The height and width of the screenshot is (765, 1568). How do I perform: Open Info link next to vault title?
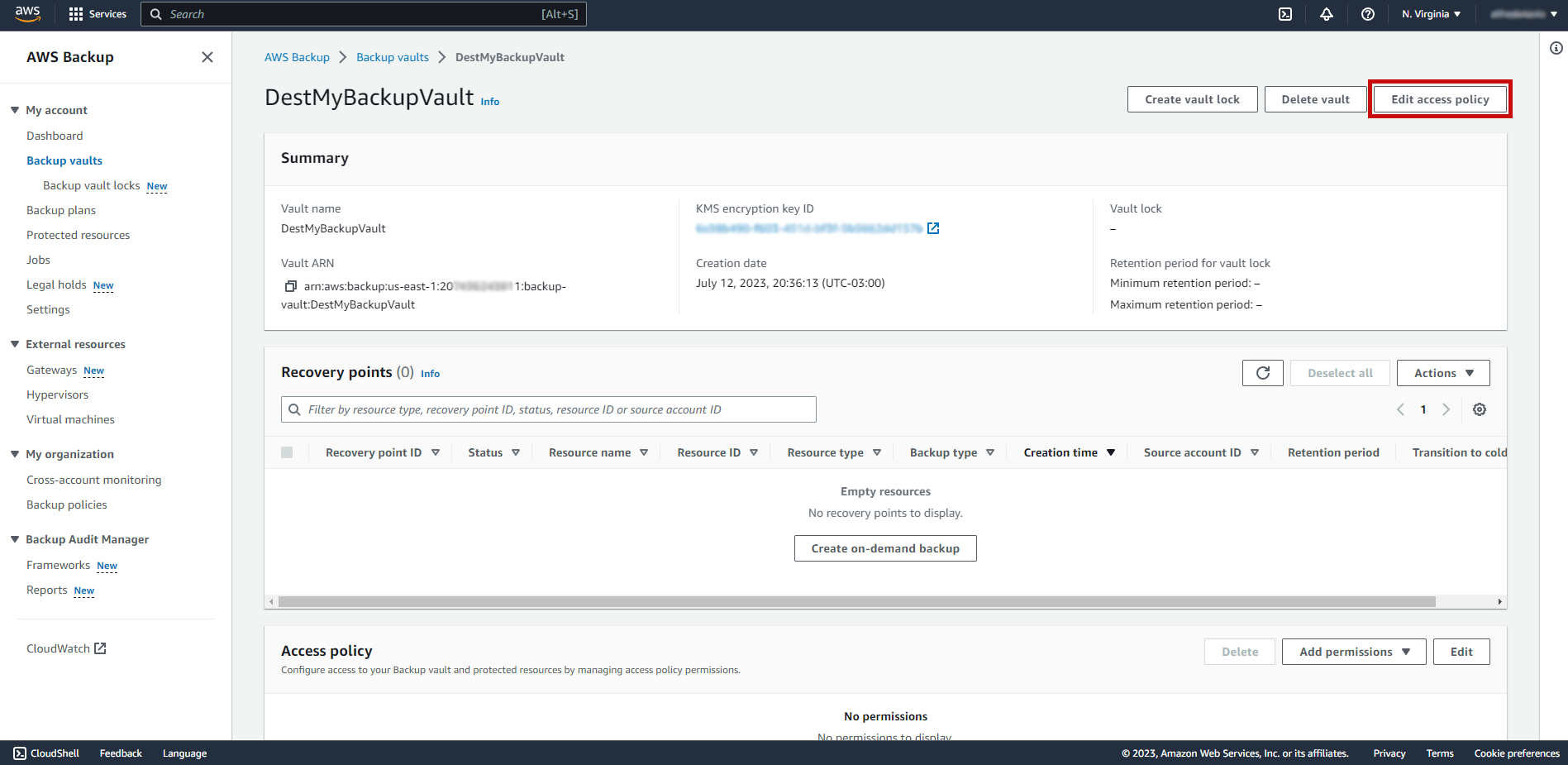(490, 102)
